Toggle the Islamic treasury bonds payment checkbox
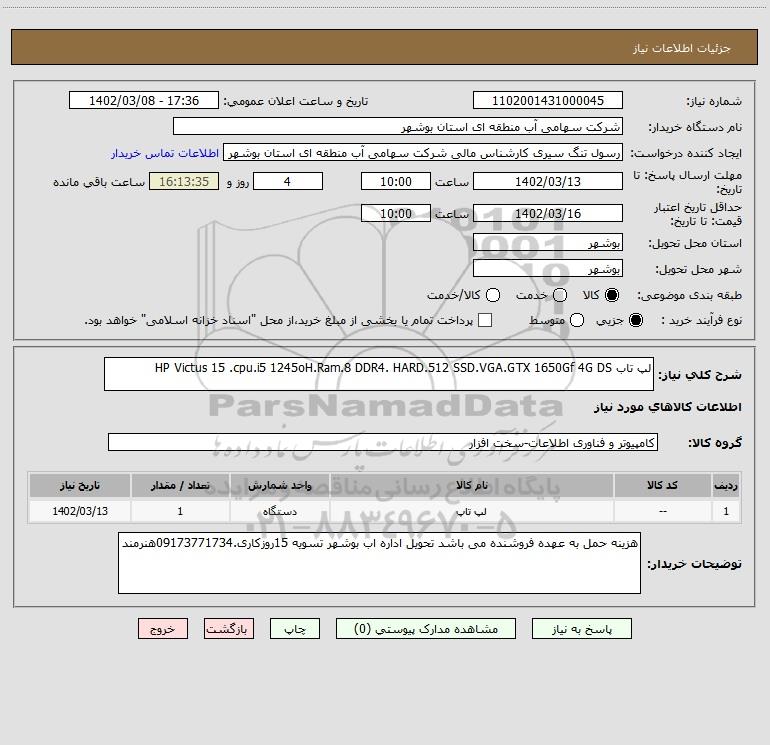This screenshot has width=770, height=745. tap(485, 320)
